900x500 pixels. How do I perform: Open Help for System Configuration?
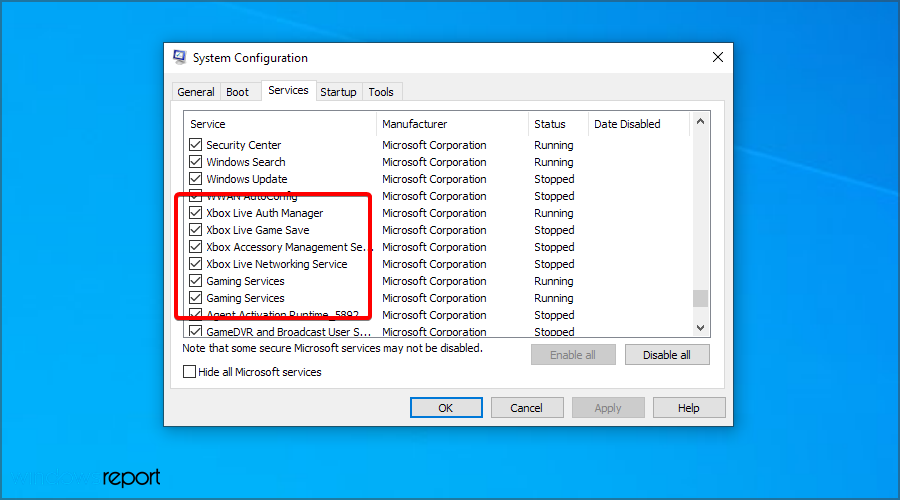[689, 408]
